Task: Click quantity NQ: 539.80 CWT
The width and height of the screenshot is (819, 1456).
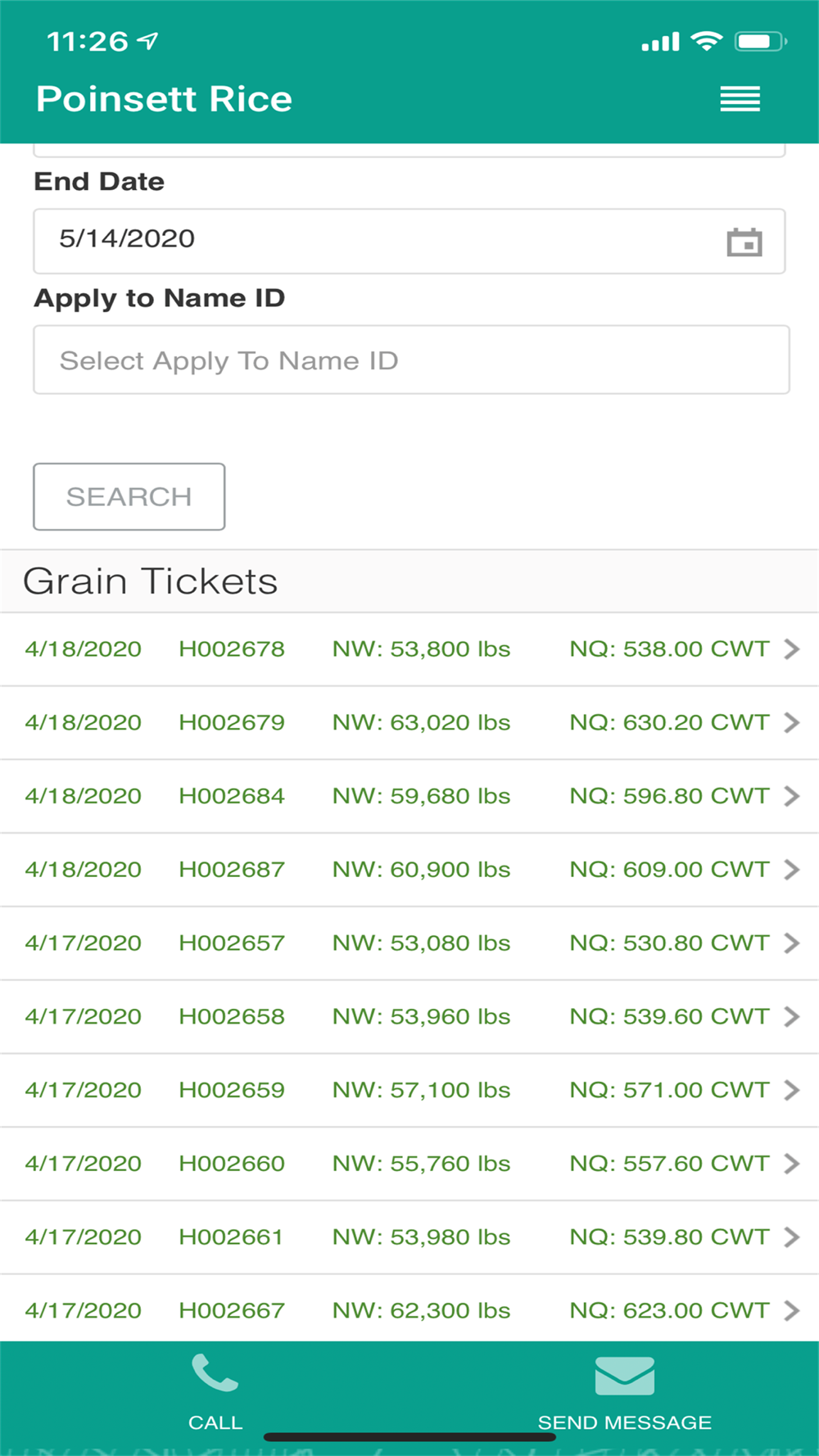Action: tap(669, 1237)
